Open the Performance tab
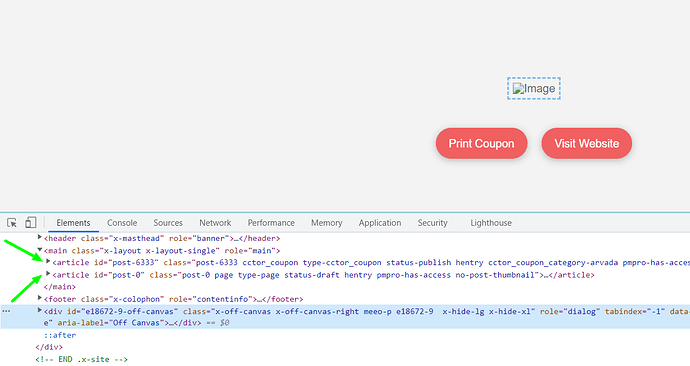This screenshot has height=366, width=690. click(x=271, y=223)
